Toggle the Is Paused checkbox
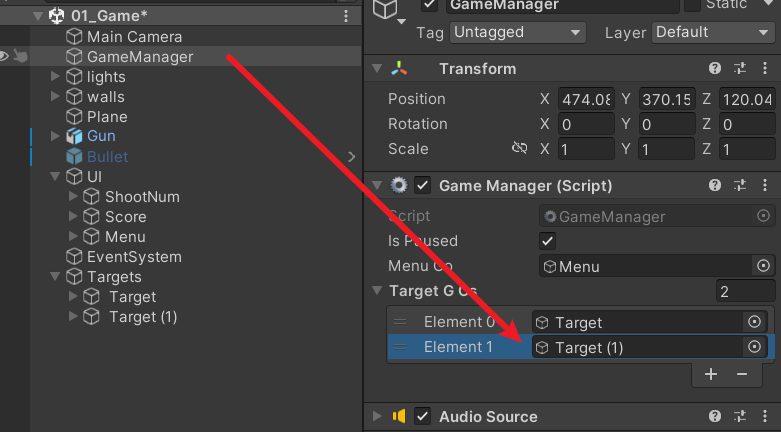Screen dimensions: 781x432 click(547, 241)
